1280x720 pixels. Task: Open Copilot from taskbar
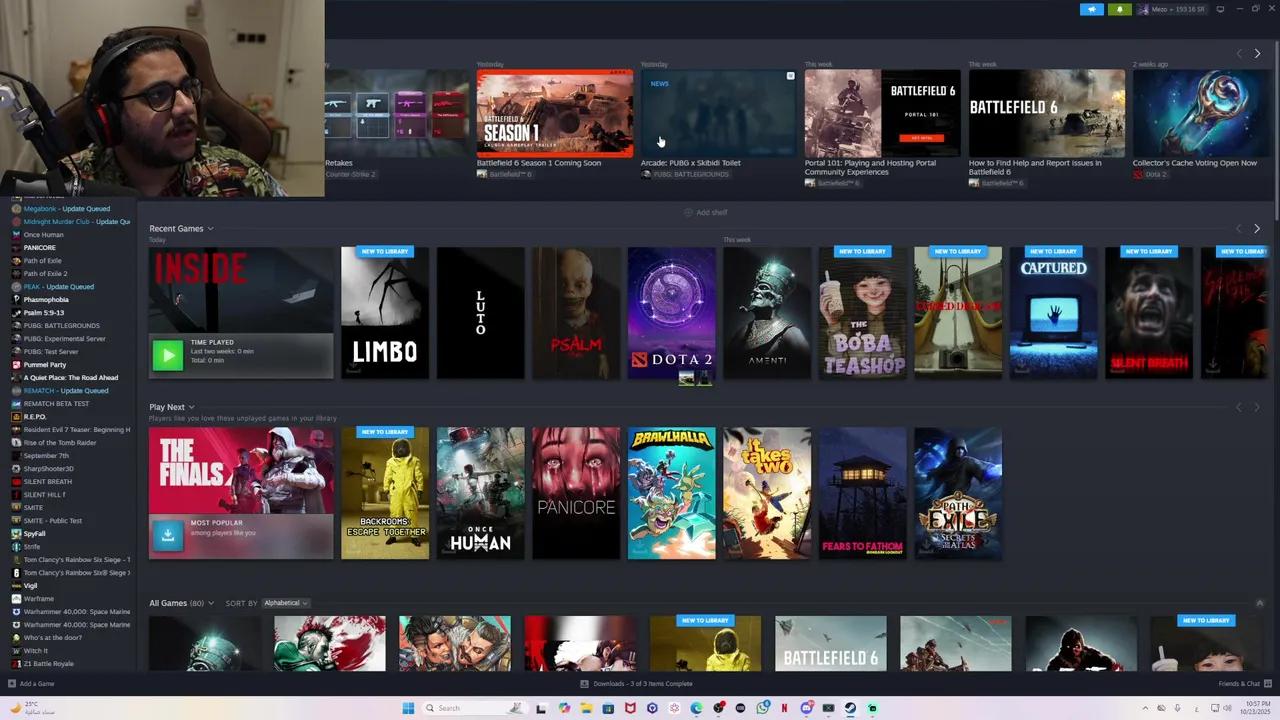pos(564,708)
